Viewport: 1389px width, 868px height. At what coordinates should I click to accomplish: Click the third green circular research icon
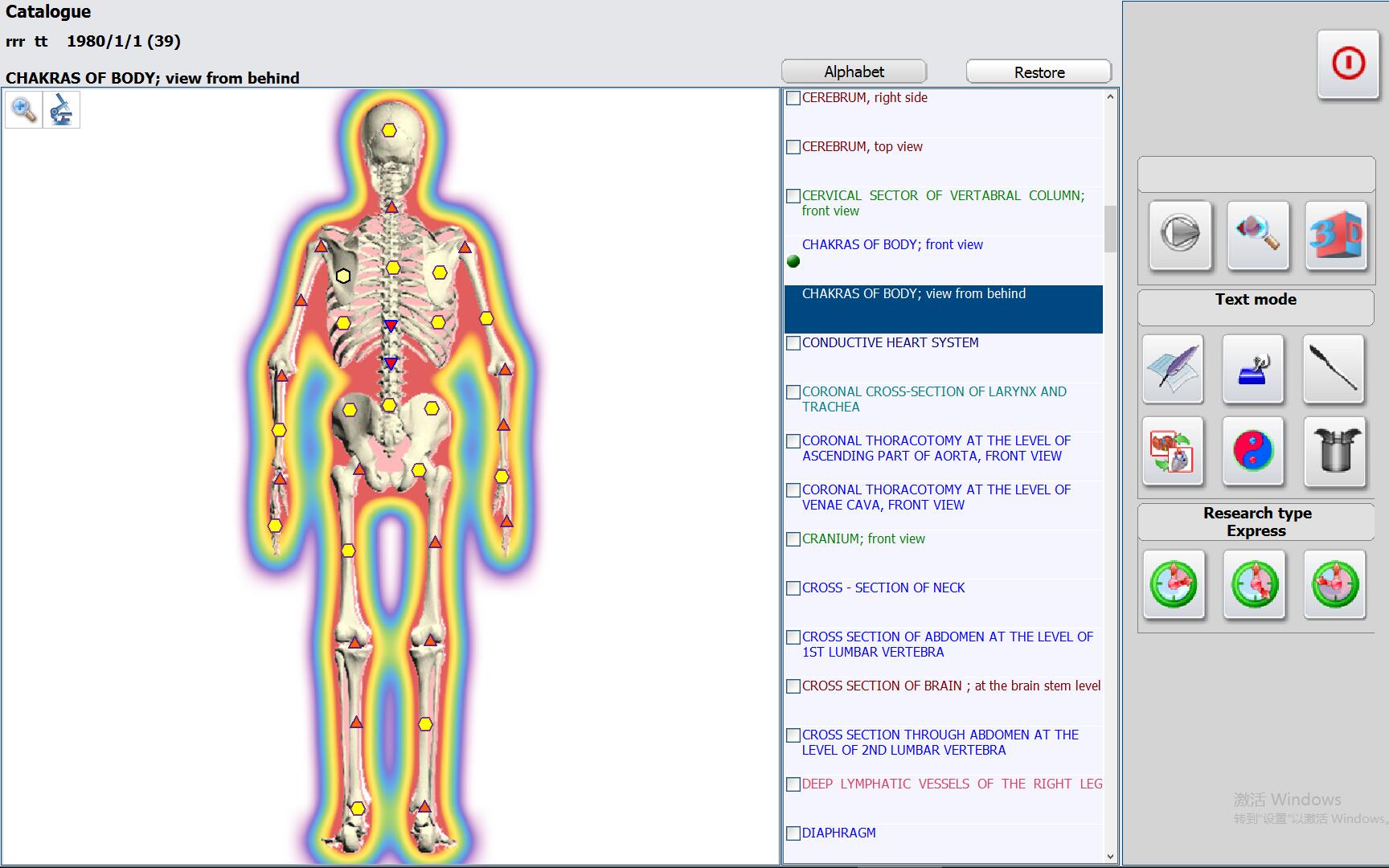(x=1334, y=584)
